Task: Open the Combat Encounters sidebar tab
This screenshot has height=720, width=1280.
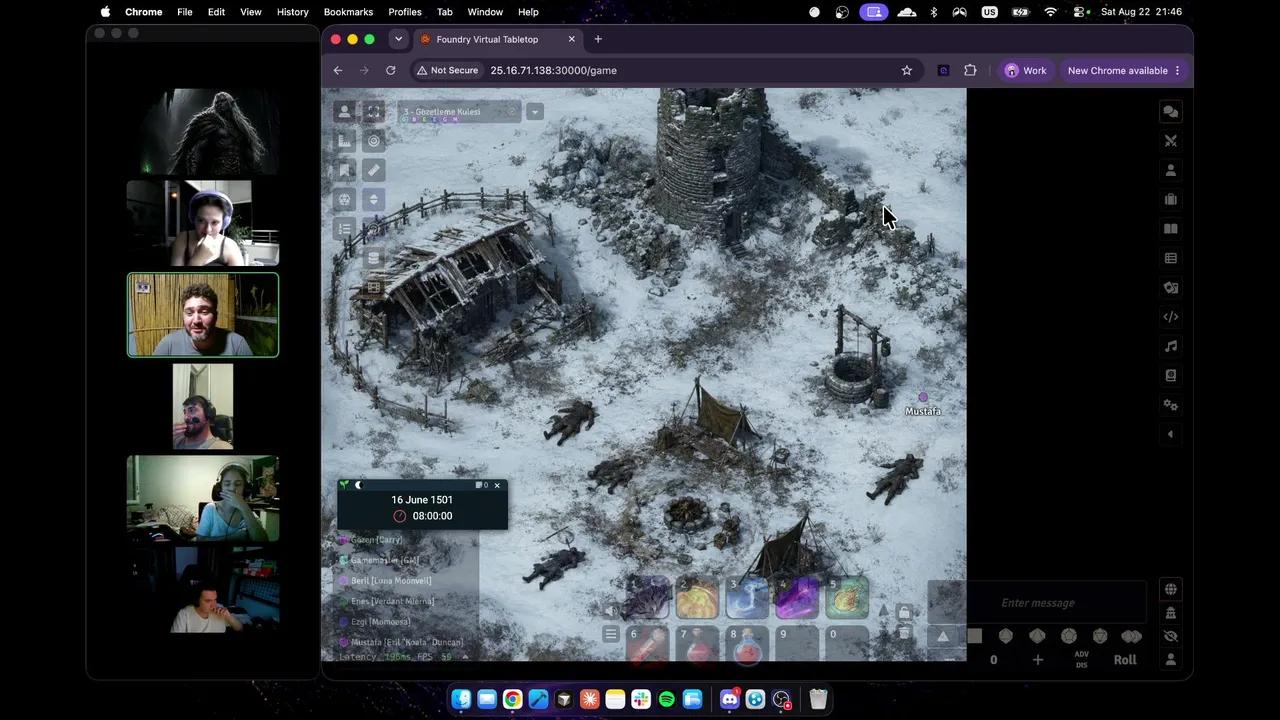Action: coord(1170,141)
